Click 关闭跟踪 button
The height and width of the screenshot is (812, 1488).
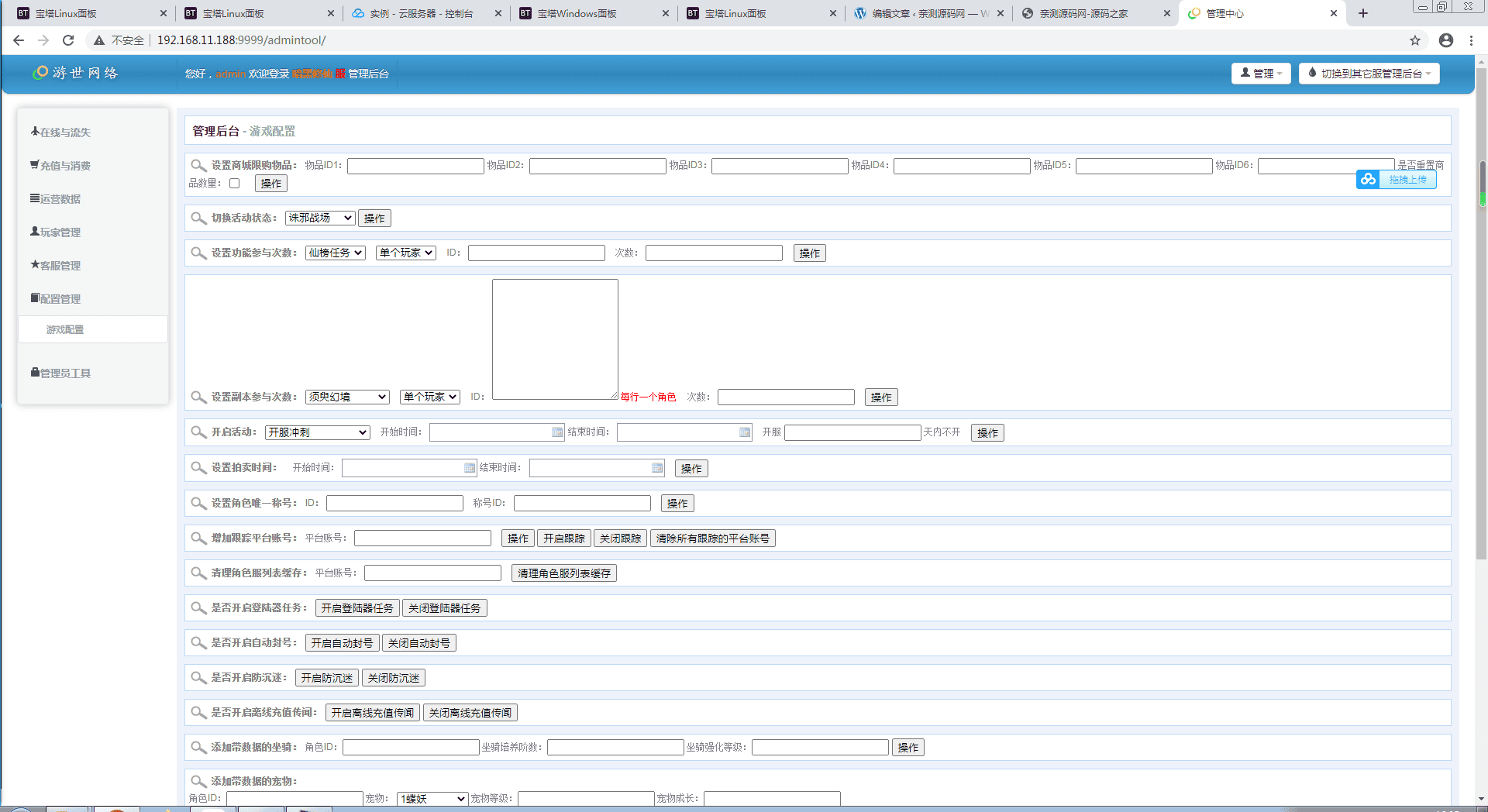click(x=620, y=538)
